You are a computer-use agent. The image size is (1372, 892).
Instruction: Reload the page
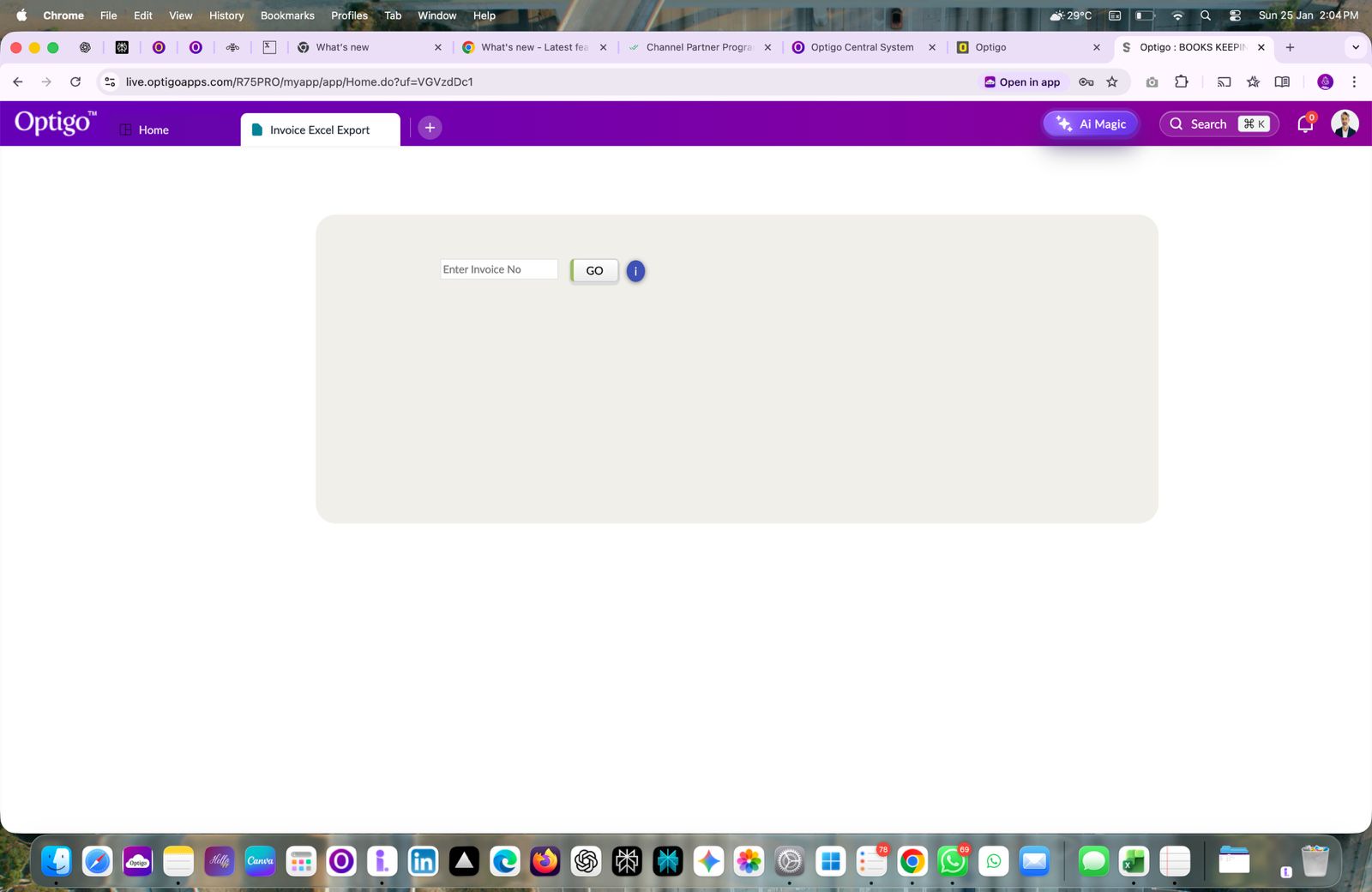point(75,82)
